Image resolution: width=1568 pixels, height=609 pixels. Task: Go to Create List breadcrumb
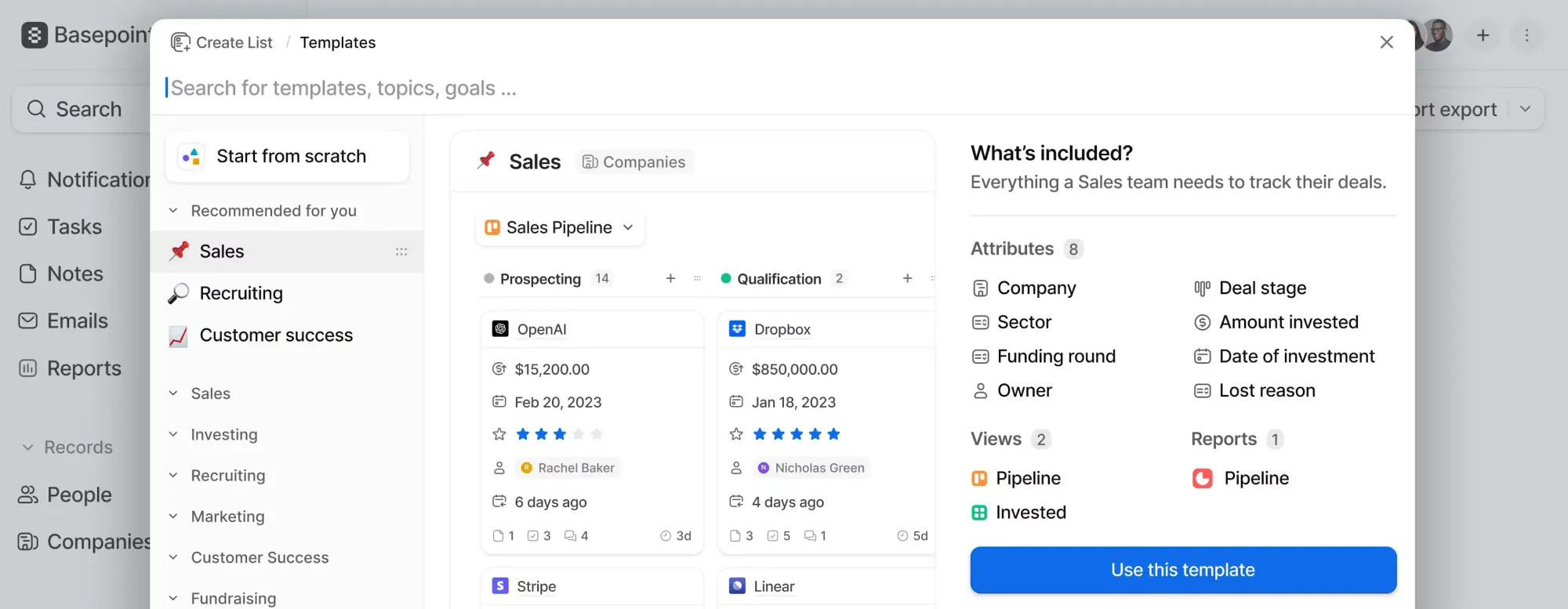222,42
